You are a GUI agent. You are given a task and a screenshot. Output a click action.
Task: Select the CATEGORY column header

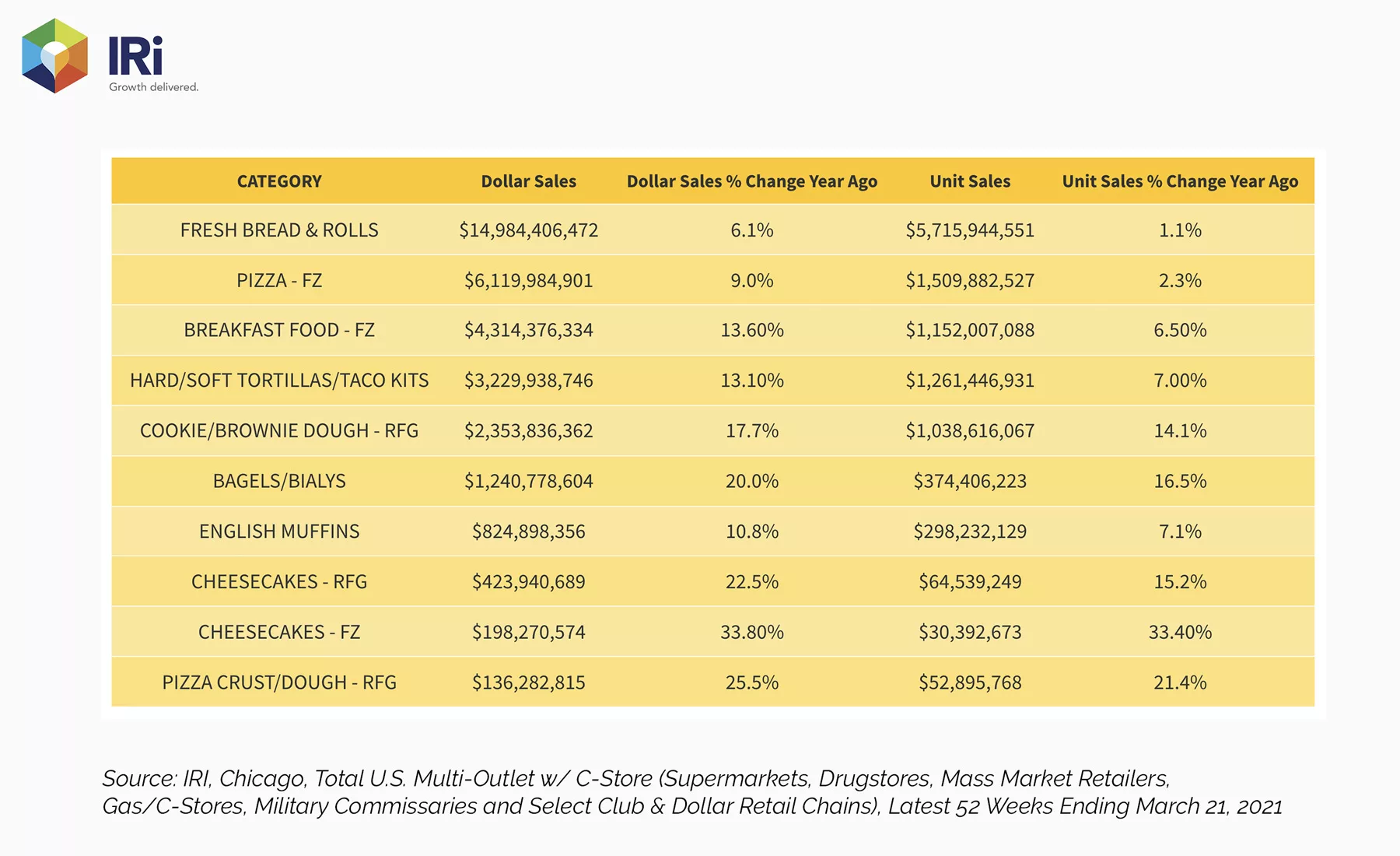coord(279,181)
